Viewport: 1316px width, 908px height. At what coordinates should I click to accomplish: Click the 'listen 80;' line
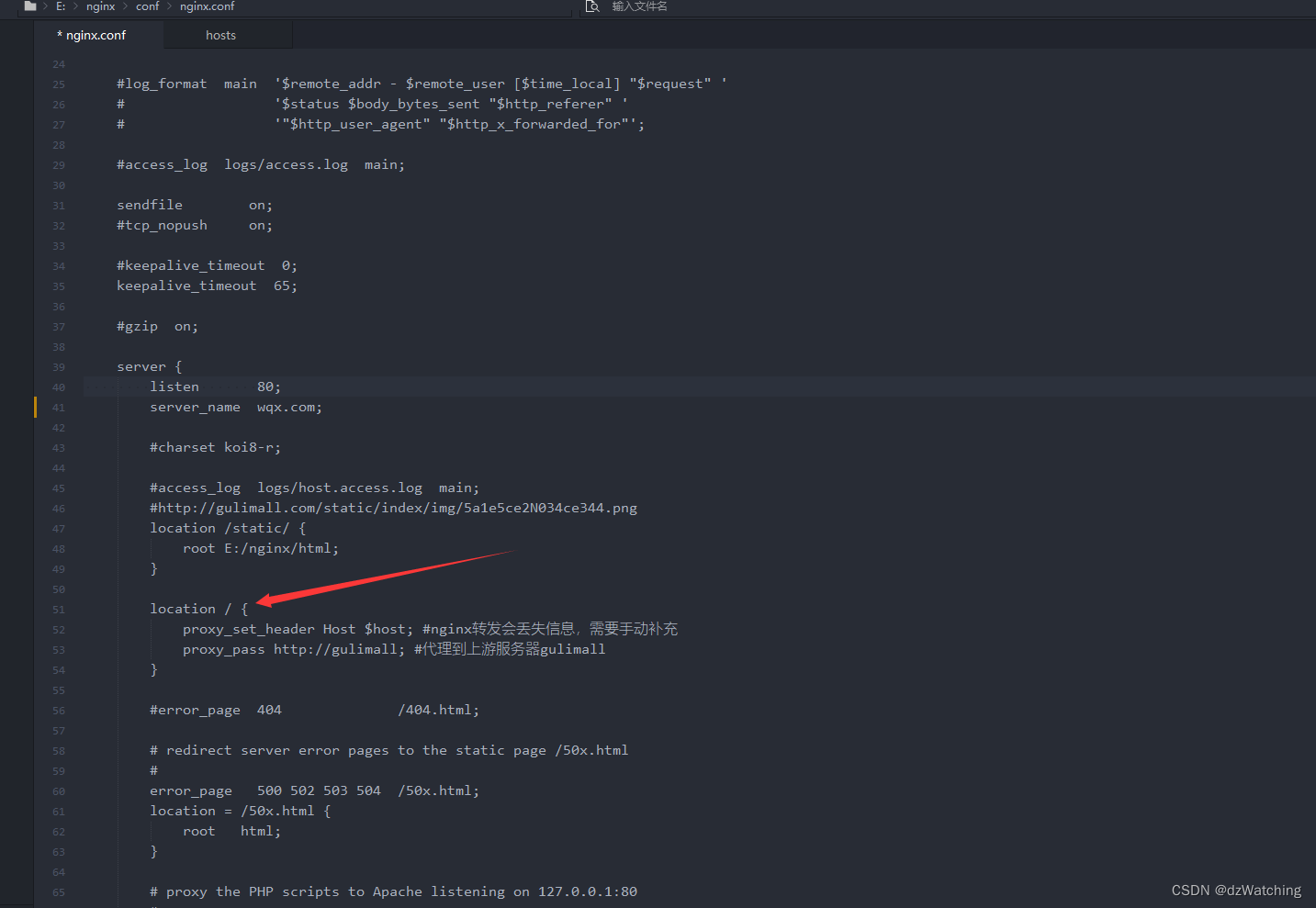tap(216, 387)
